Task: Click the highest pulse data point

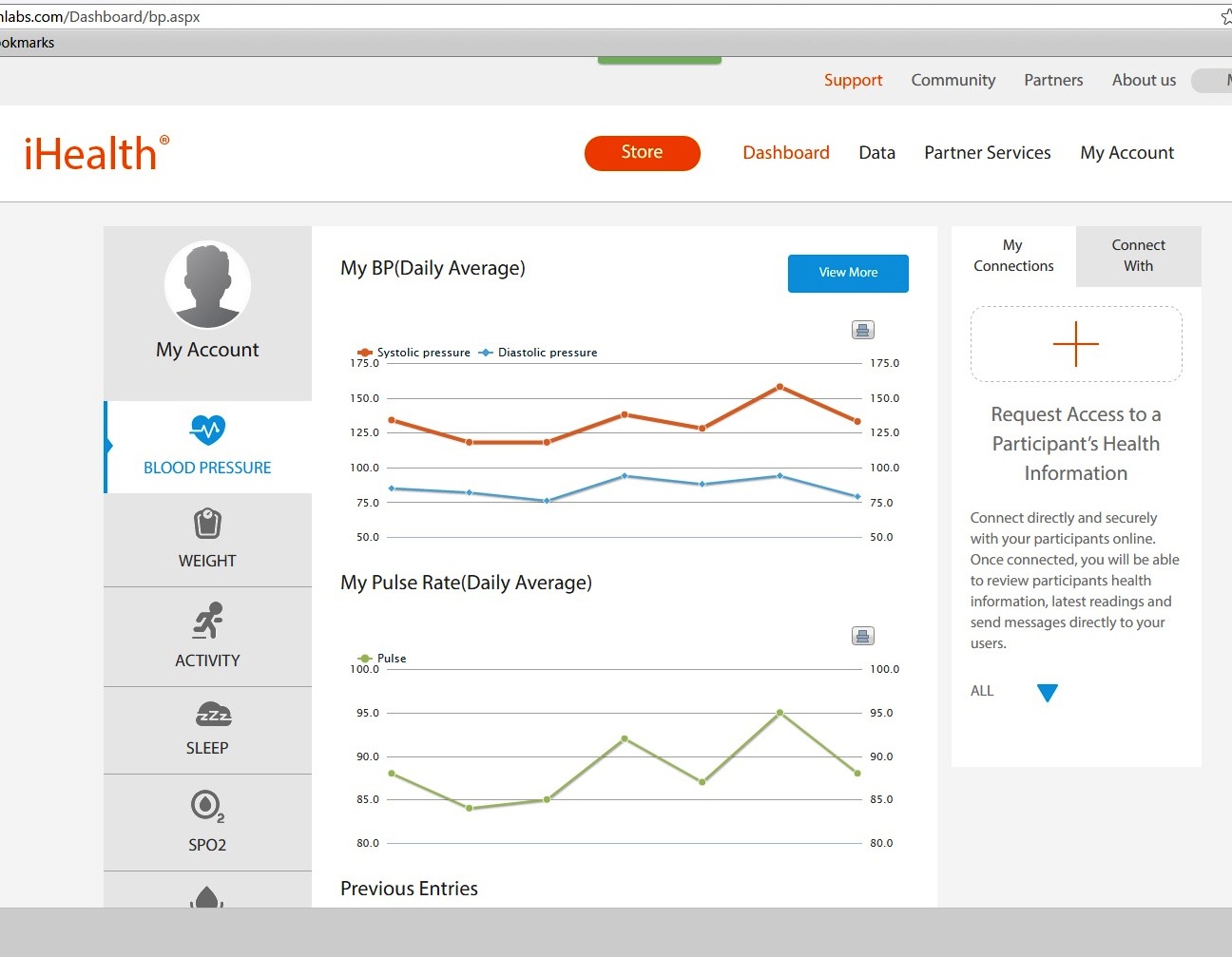Action: point(780,713)
